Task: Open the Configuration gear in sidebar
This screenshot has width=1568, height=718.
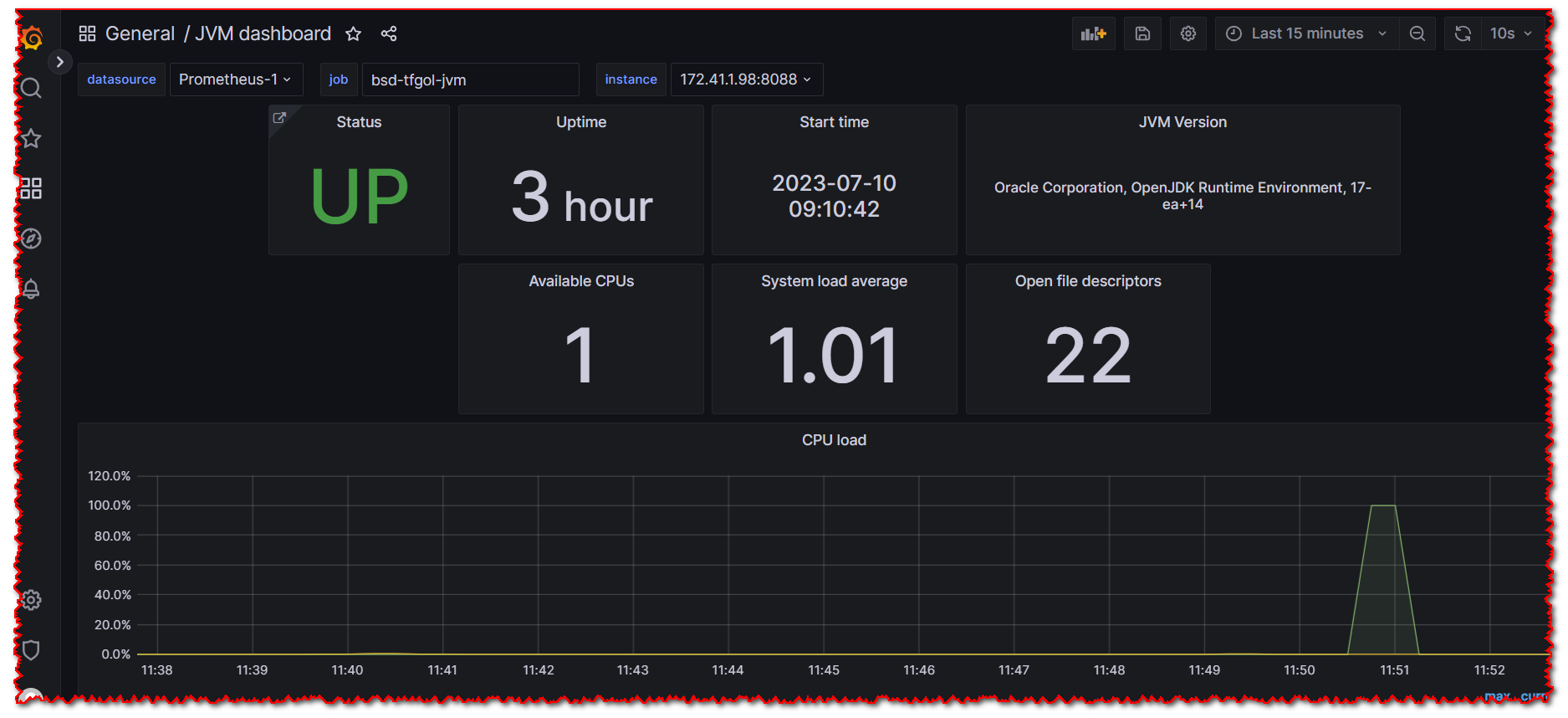Action: point(31,600)
